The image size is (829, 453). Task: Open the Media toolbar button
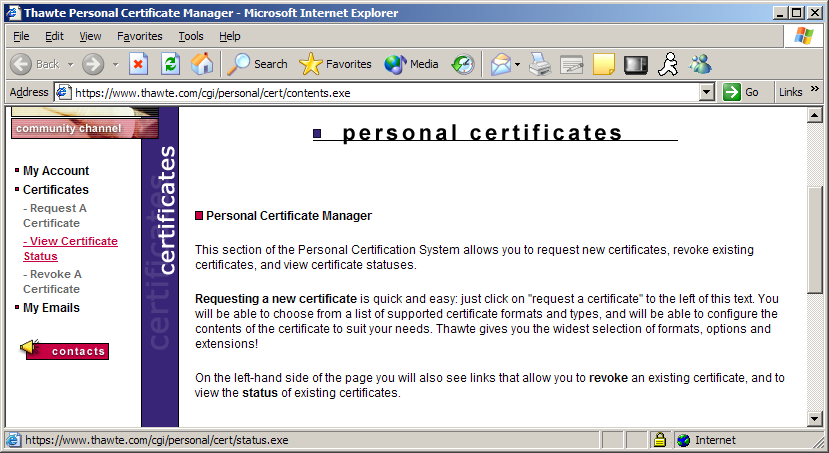point(411,64)
